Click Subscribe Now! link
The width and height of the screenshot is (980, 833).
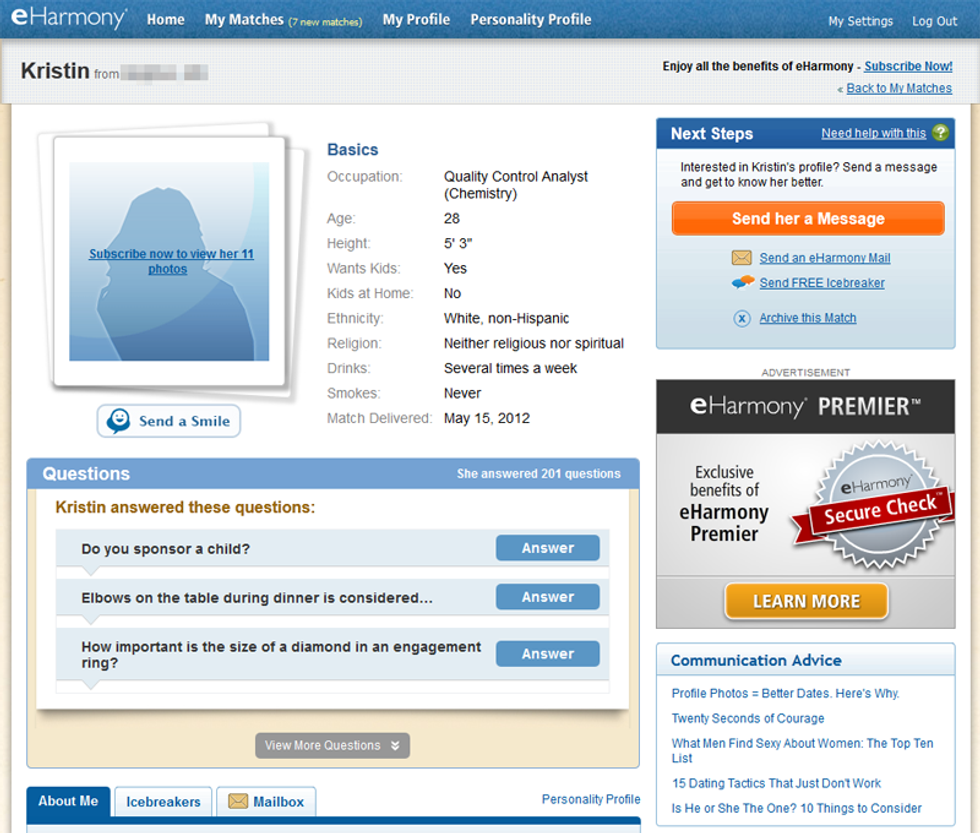(x=908, y=67)
